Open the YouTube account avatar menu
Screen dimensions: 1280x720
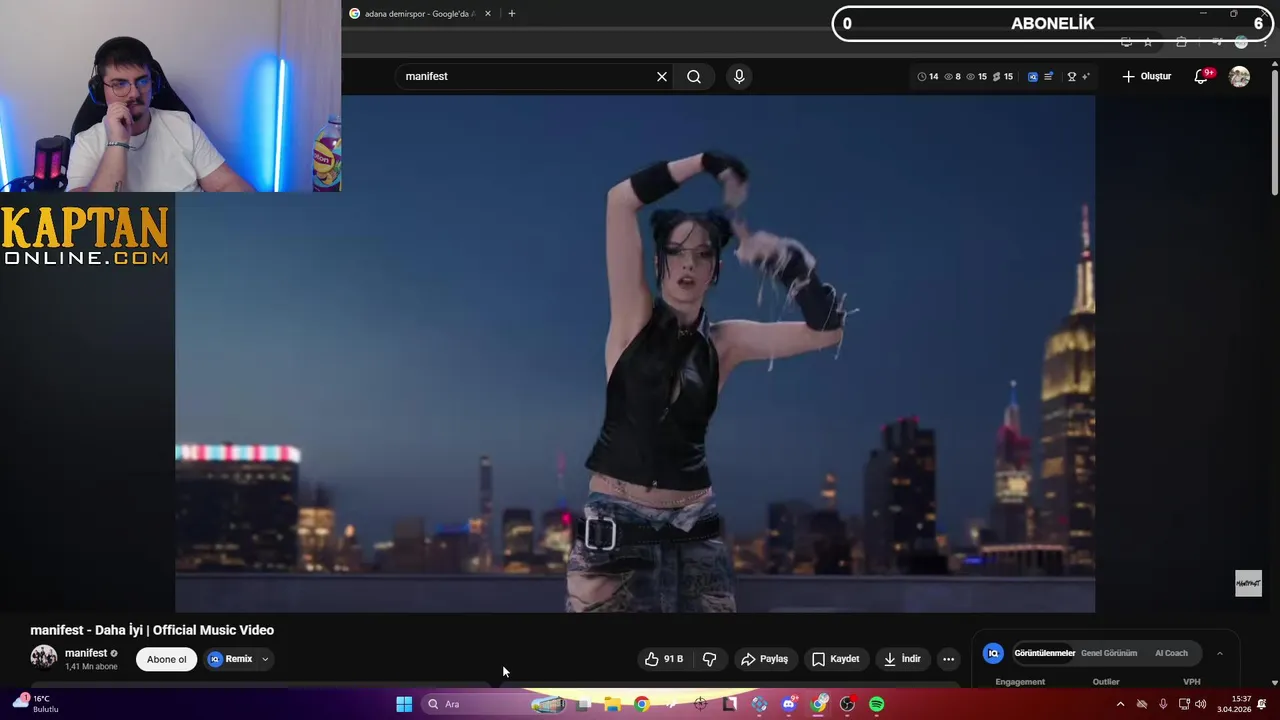coord(1239,77)
